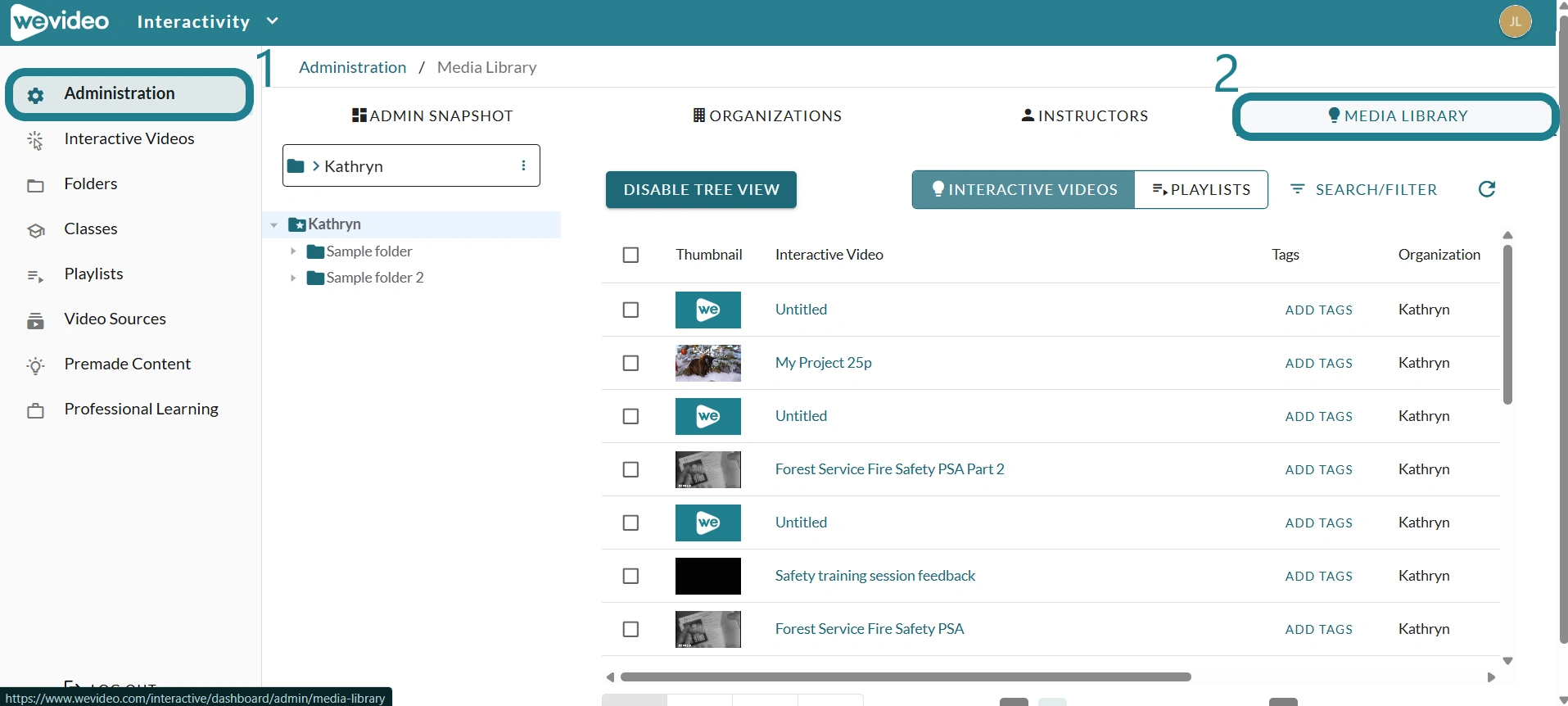The image size is (1568, 706).
Task: Switch to the Organizations tab
Action: pyautogui.click(x=767, y=115)
